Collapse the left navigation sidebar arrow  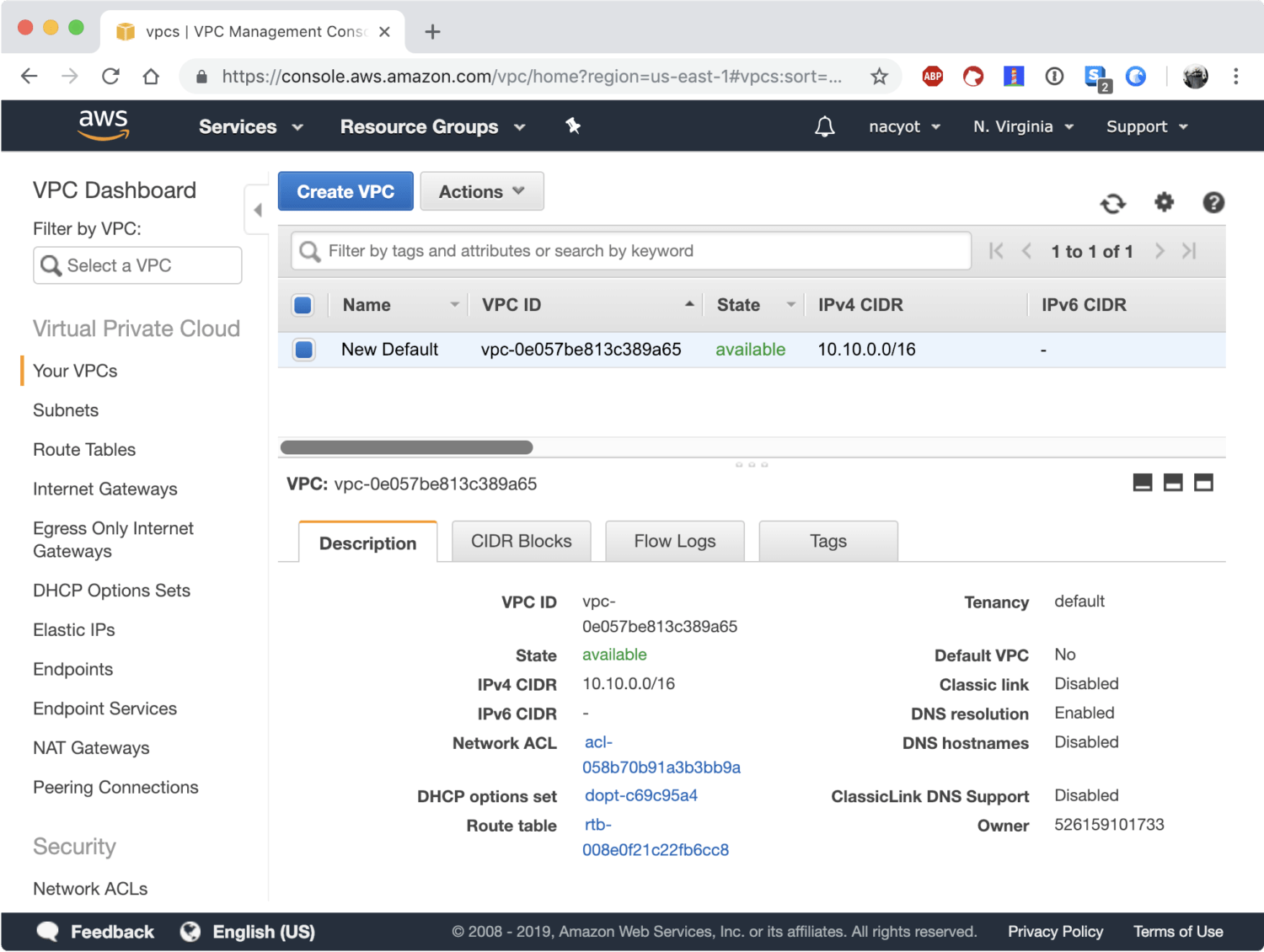257,210
